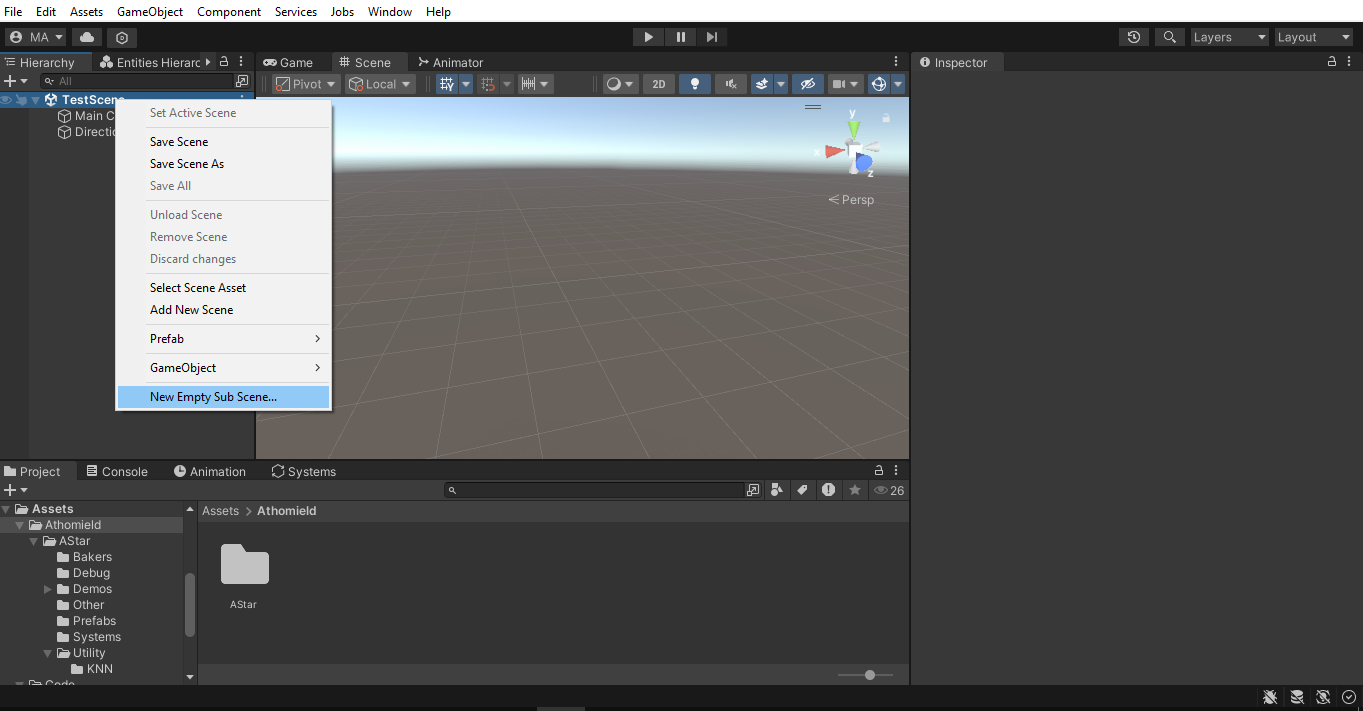This screenshot has width=1363, height=711.
Task: Switch to the Console tab
Action: tap(117, 471)
